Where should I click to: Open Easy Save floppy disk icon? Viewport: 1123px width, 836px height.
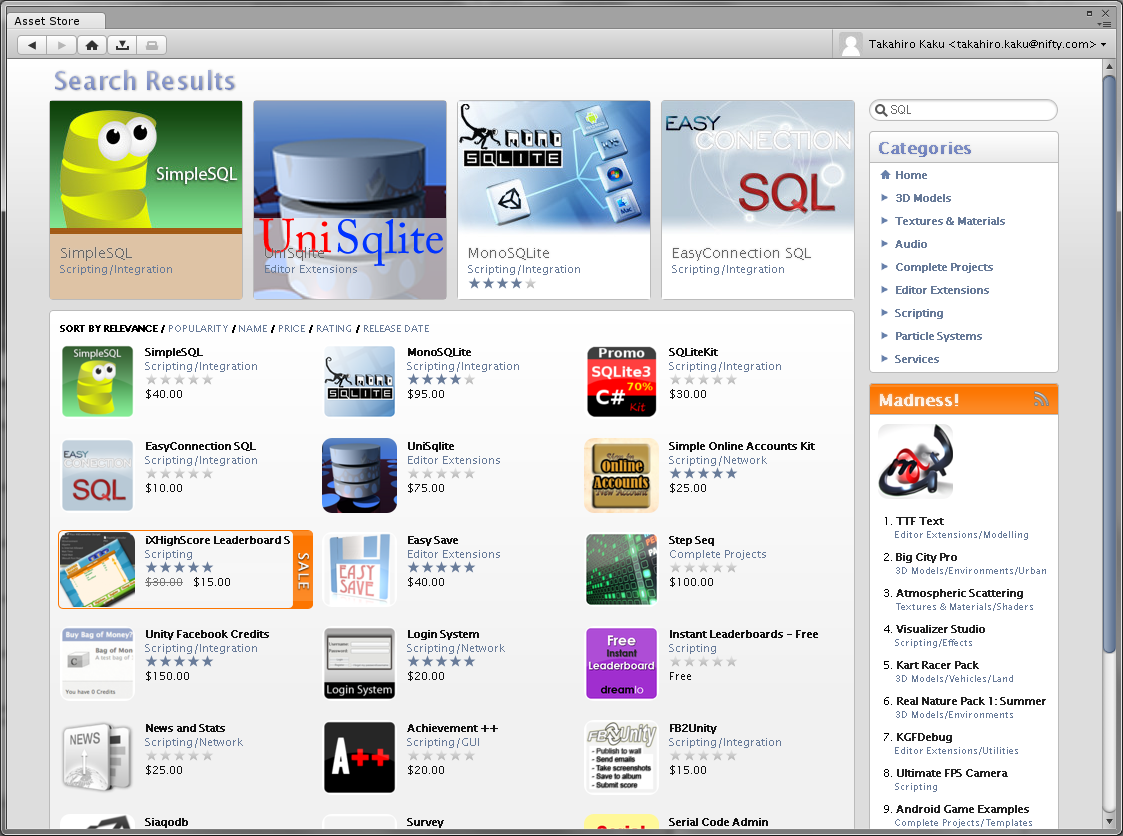tap(360, 570)
